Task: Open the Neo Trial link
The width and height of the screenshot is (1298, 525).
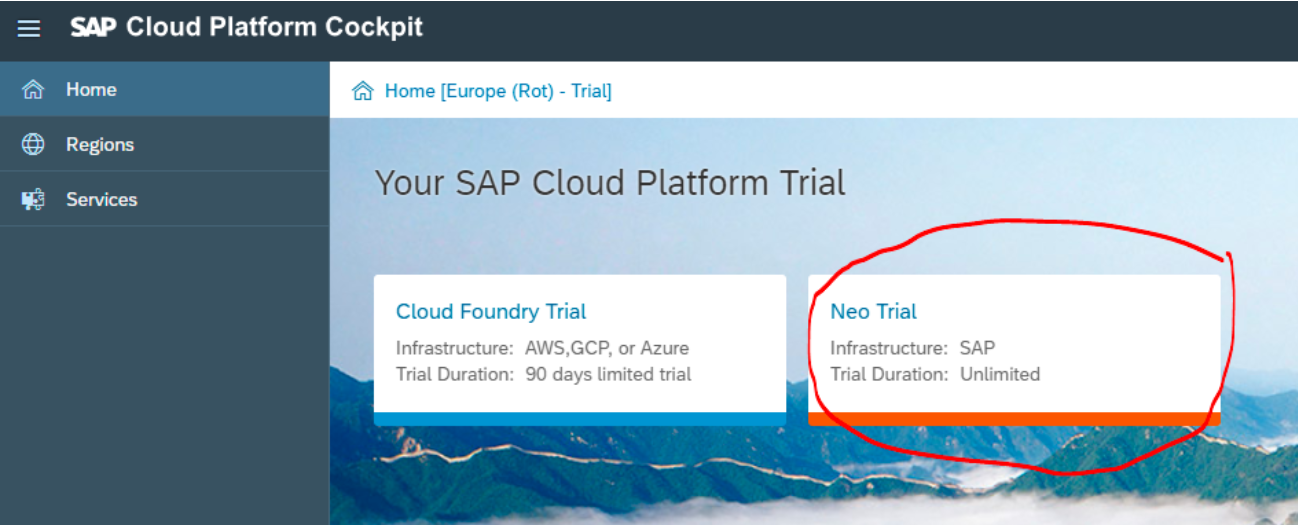Action: (873, 311)
